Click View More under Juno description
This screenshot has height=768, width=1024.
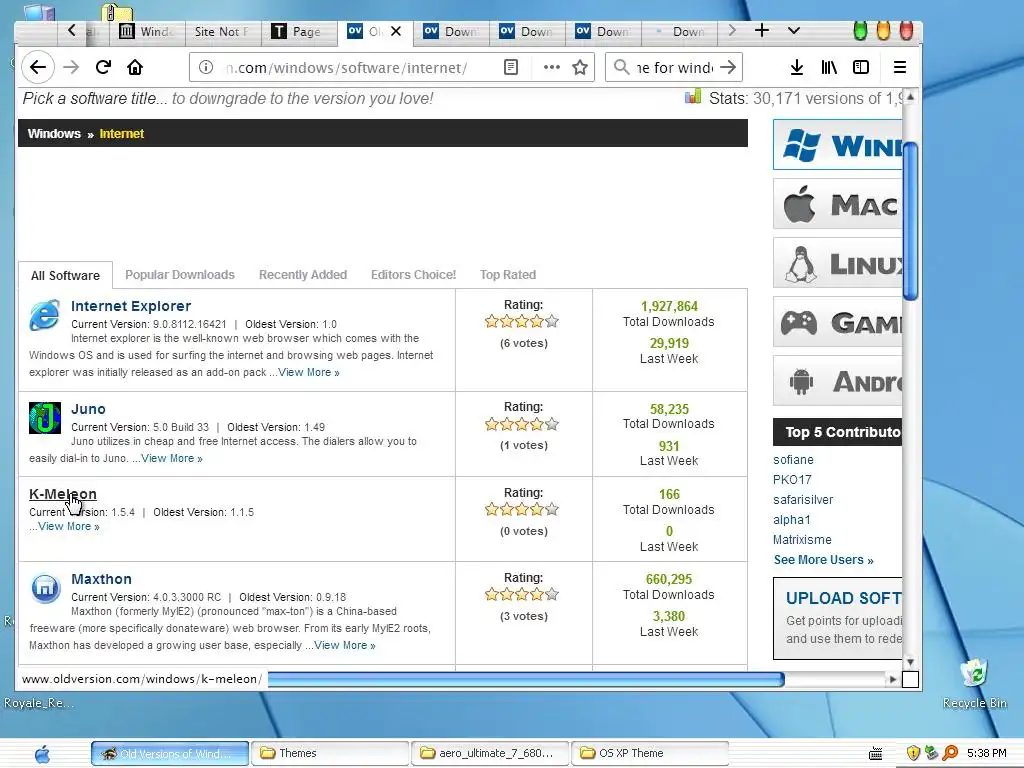[172, 458]
